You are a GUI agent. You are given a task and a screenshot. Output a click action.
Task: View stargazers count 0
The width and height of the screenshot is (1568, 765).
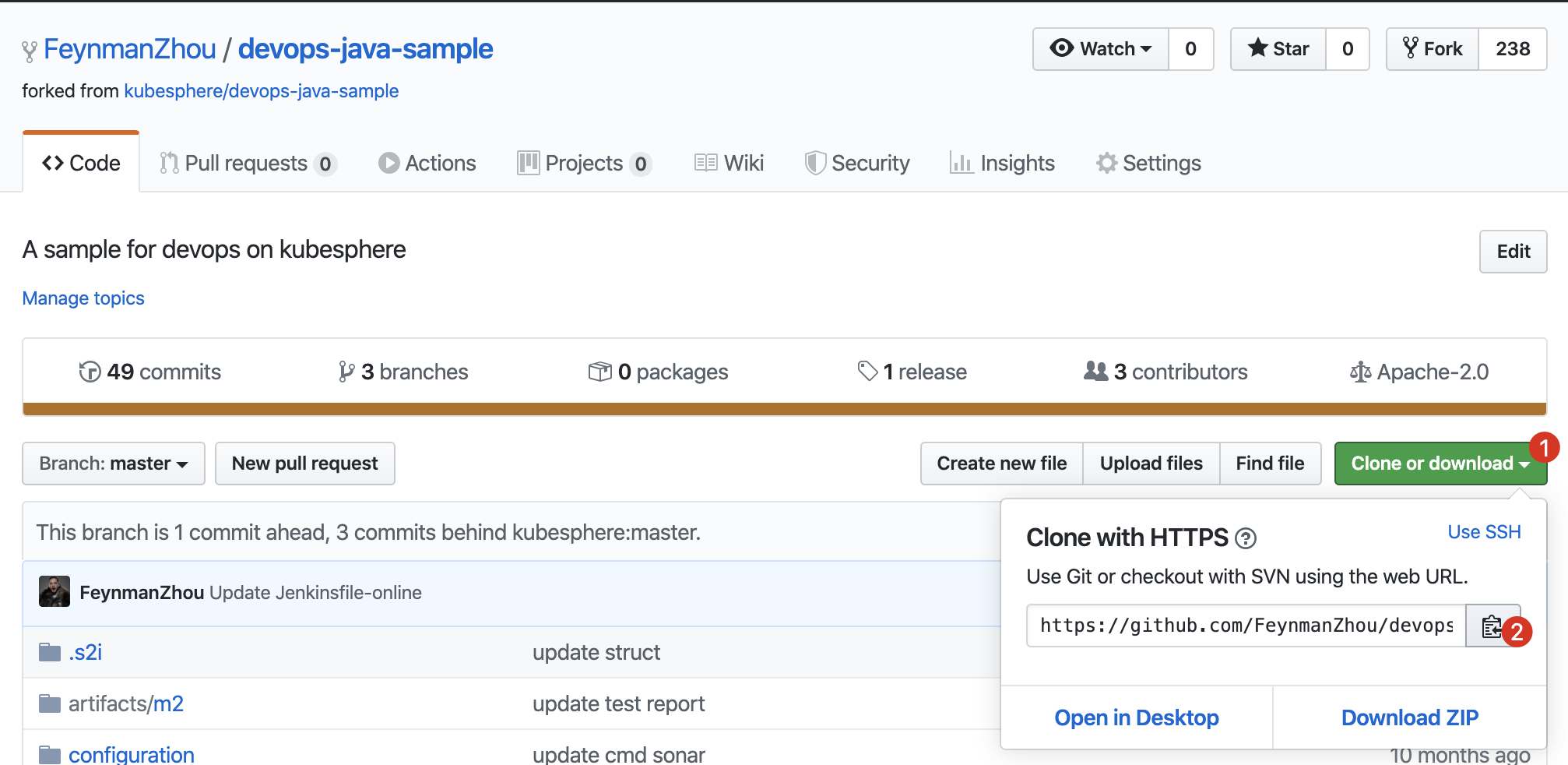click(x=1348, y=49)
